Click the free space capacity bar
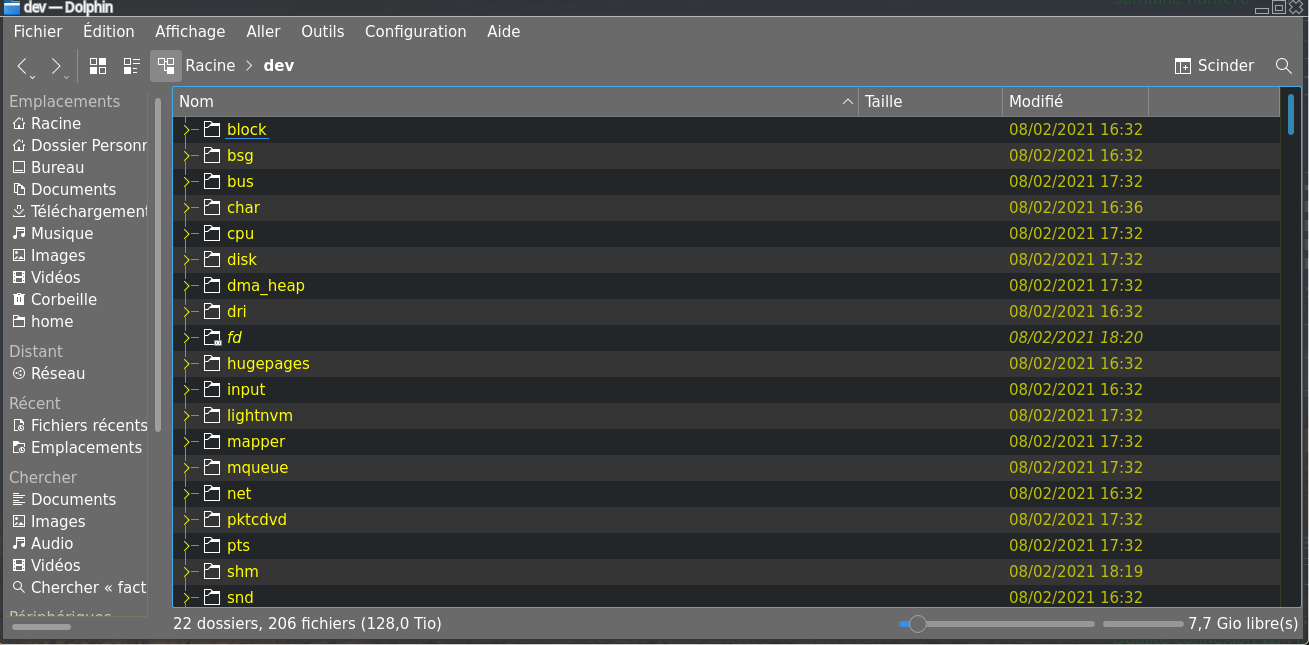Viewport: 1309px width, 645px height. pos(1143,624)
